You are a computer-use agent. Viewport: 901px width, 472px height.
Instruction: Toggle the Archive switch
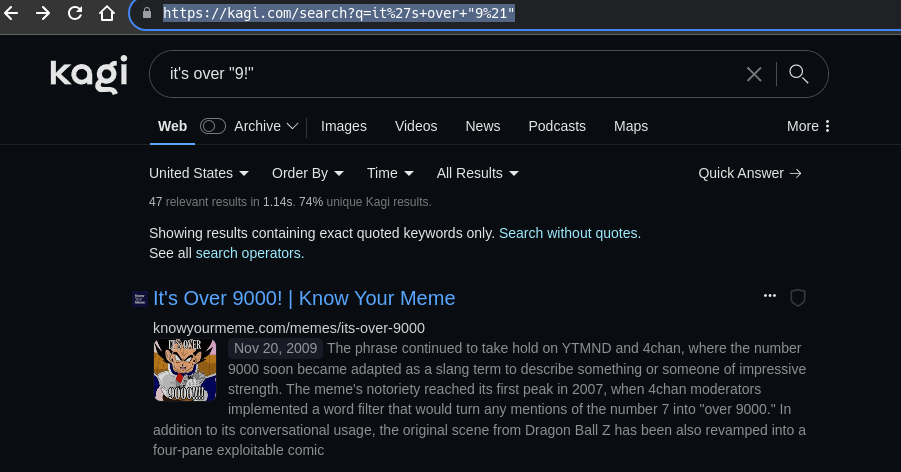tap(212, 126)
